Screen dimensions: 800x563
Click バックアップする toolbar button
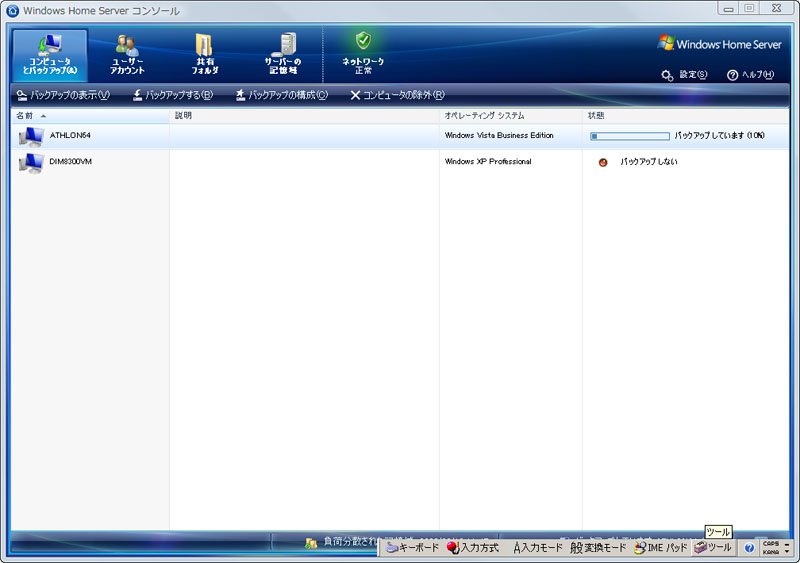click(172, 95)
